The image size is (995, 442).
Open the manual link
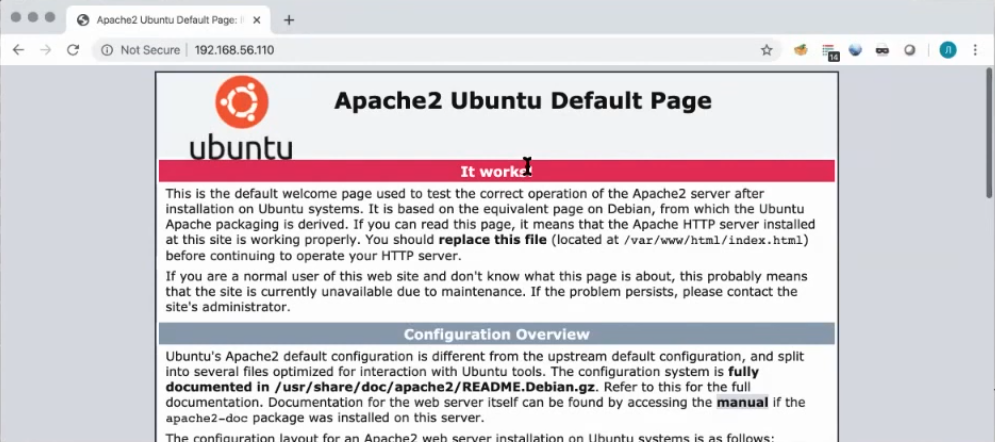point(742,402)
